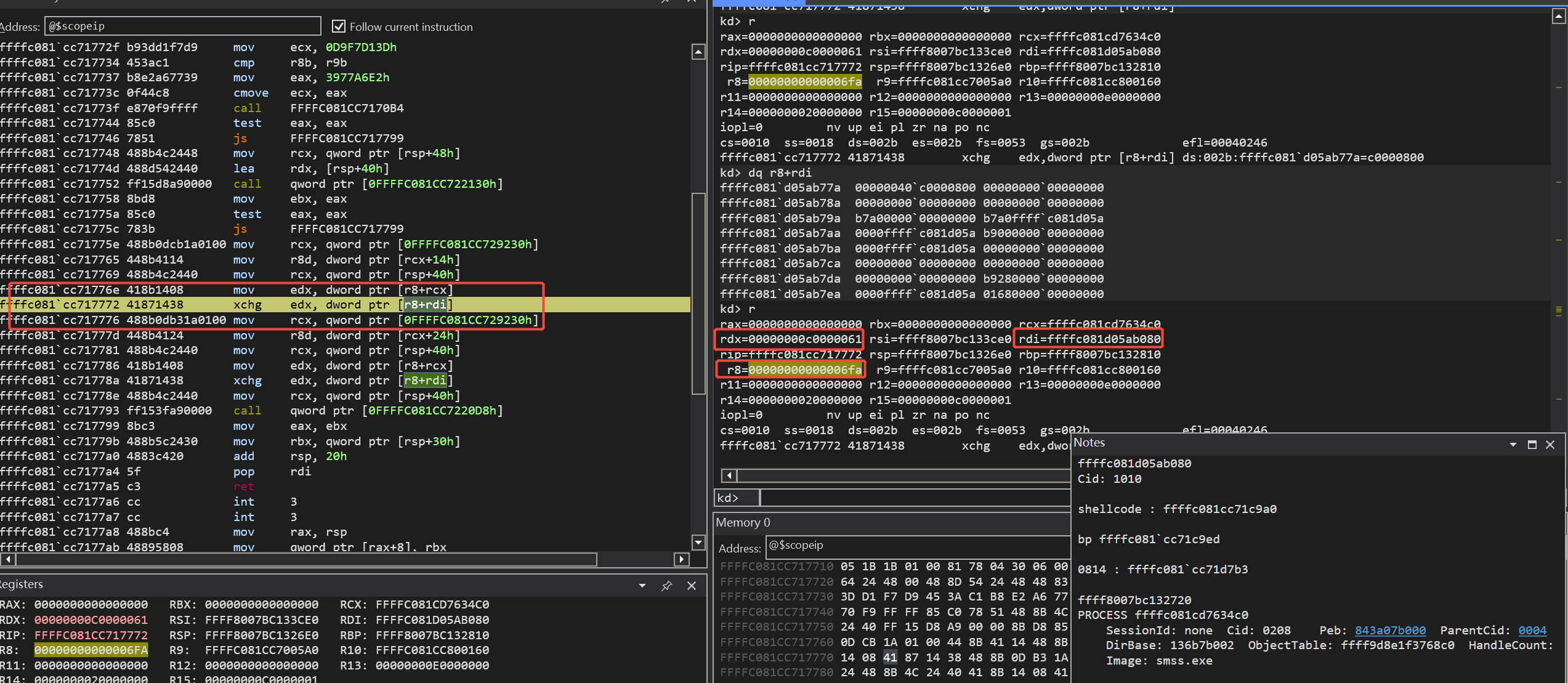Open the Notes window options dropdown
Screen dimensions: 1568x683
pyautogui.click(x=1513, y=445)
